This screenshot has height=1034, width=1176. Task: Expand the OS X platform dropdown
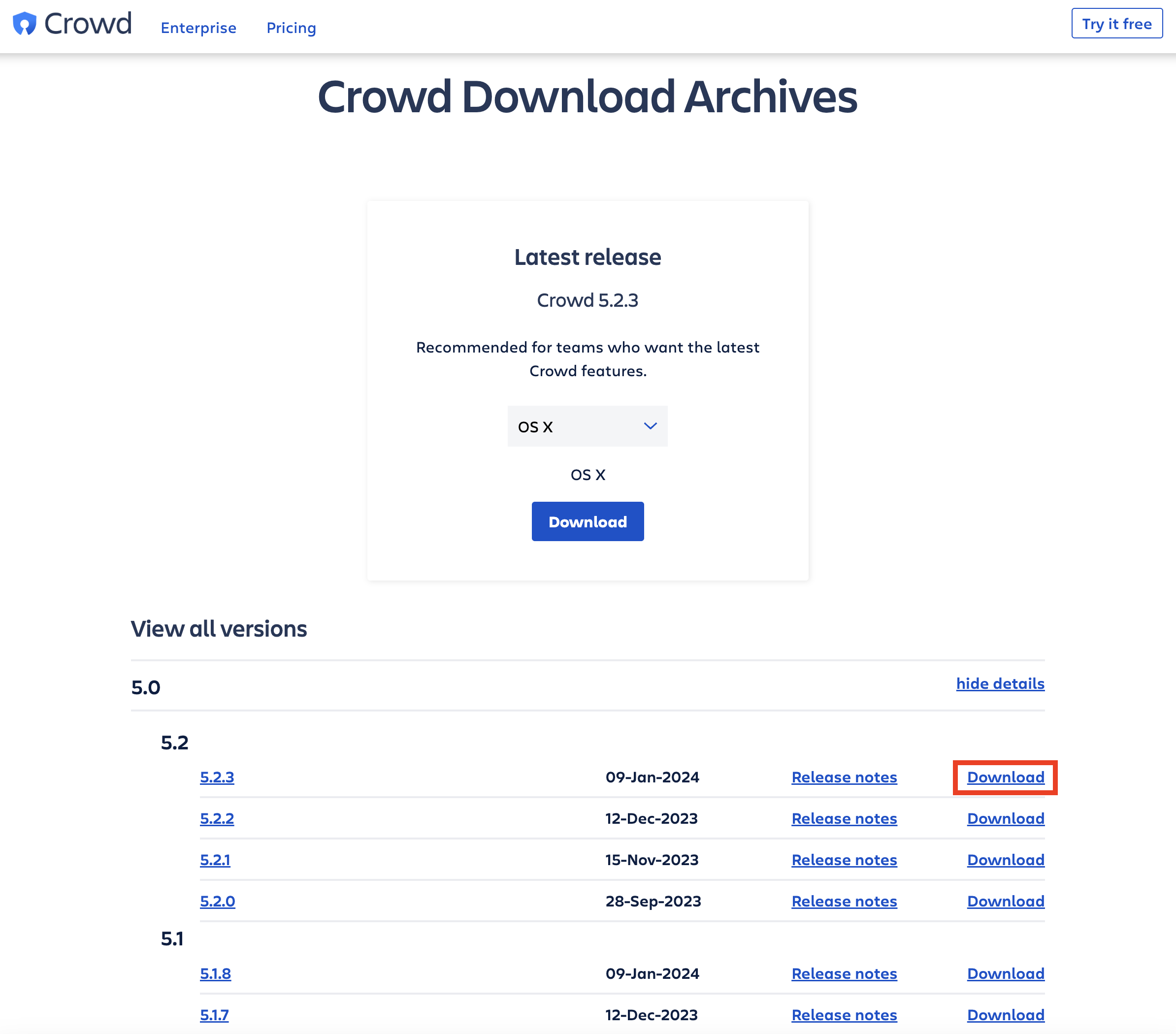(x=587, y=426)
